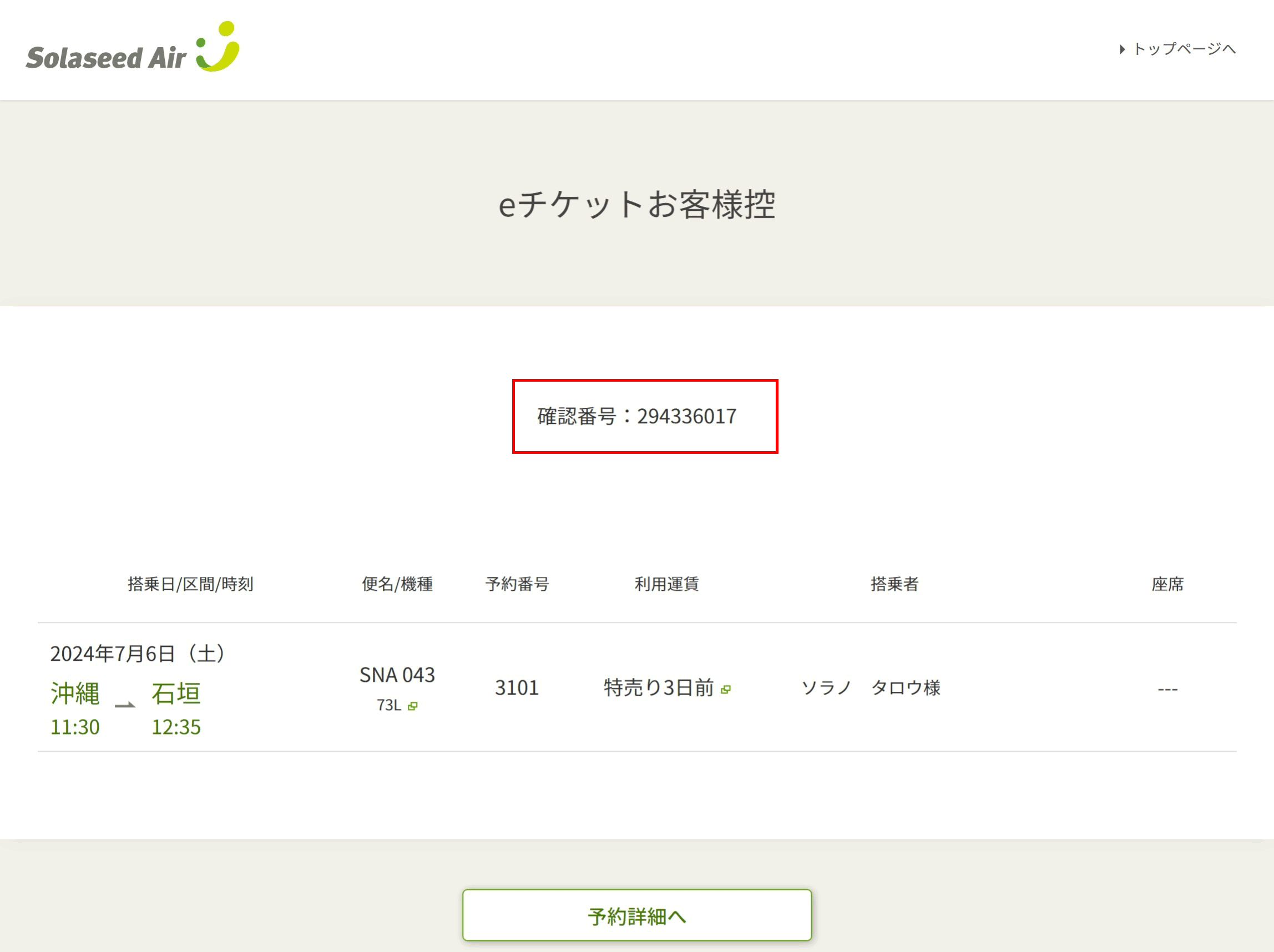Screen dimensions: 1274x952
Task: Toggle the 予約番号 column header
Action: coord(517,584)
